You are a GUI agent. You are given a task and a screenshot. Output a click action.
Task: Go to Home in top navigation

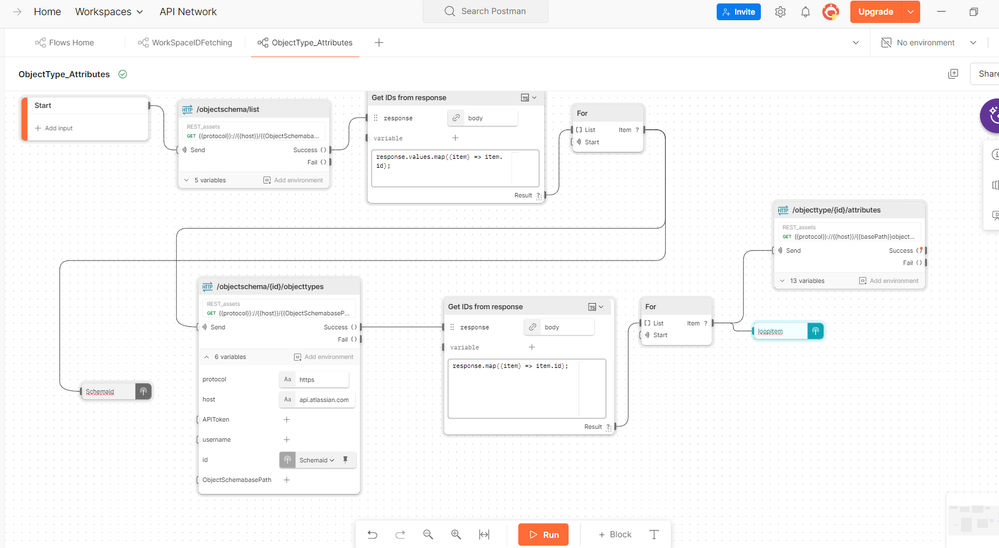coord(47,11)
